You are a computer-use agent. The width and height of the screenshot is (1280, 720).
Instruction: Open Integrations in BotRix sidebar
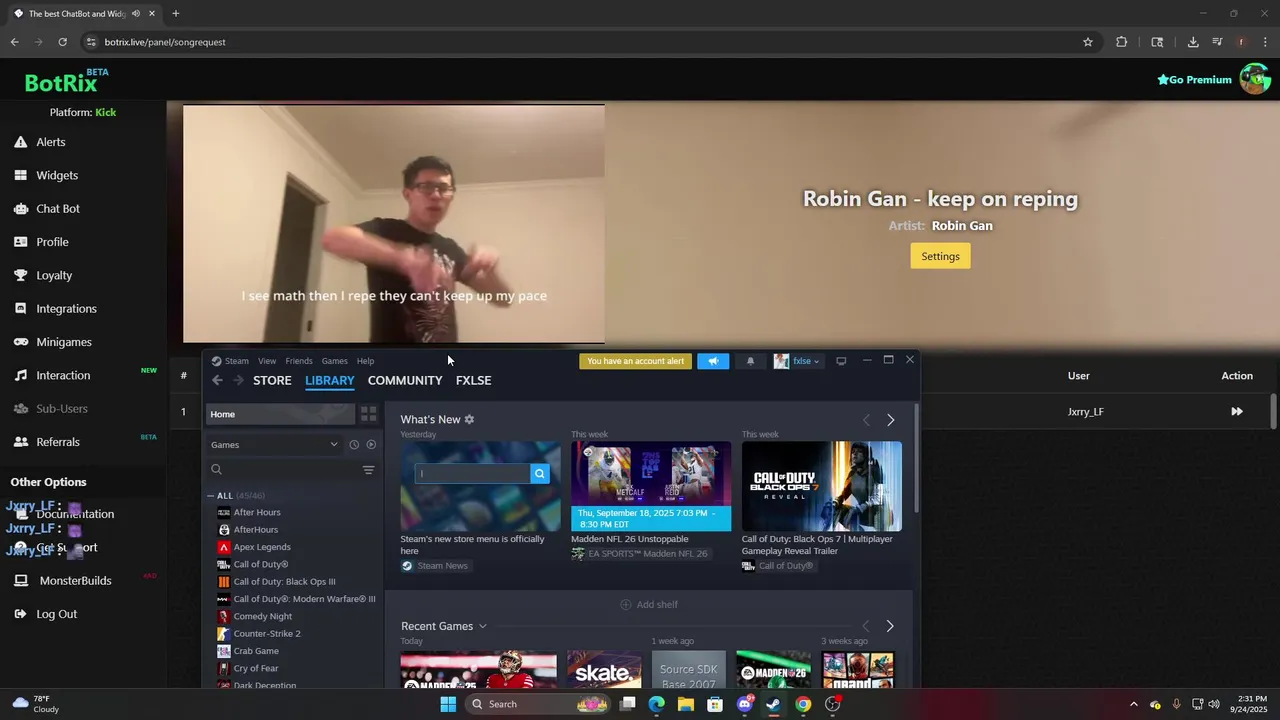(x=66, y=309)
